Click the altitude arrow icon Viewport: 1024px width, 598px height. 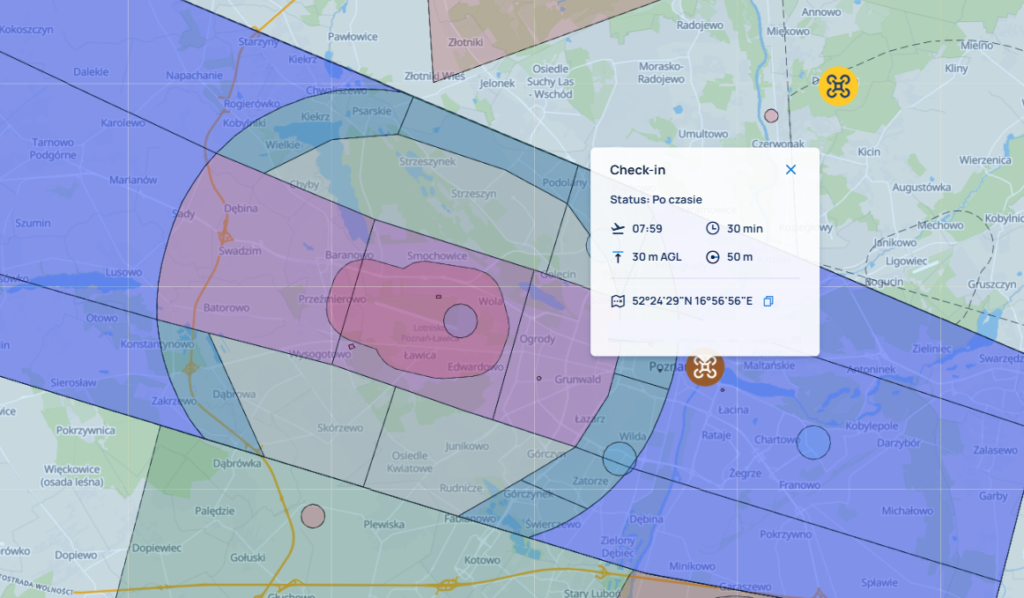point(618,257)
